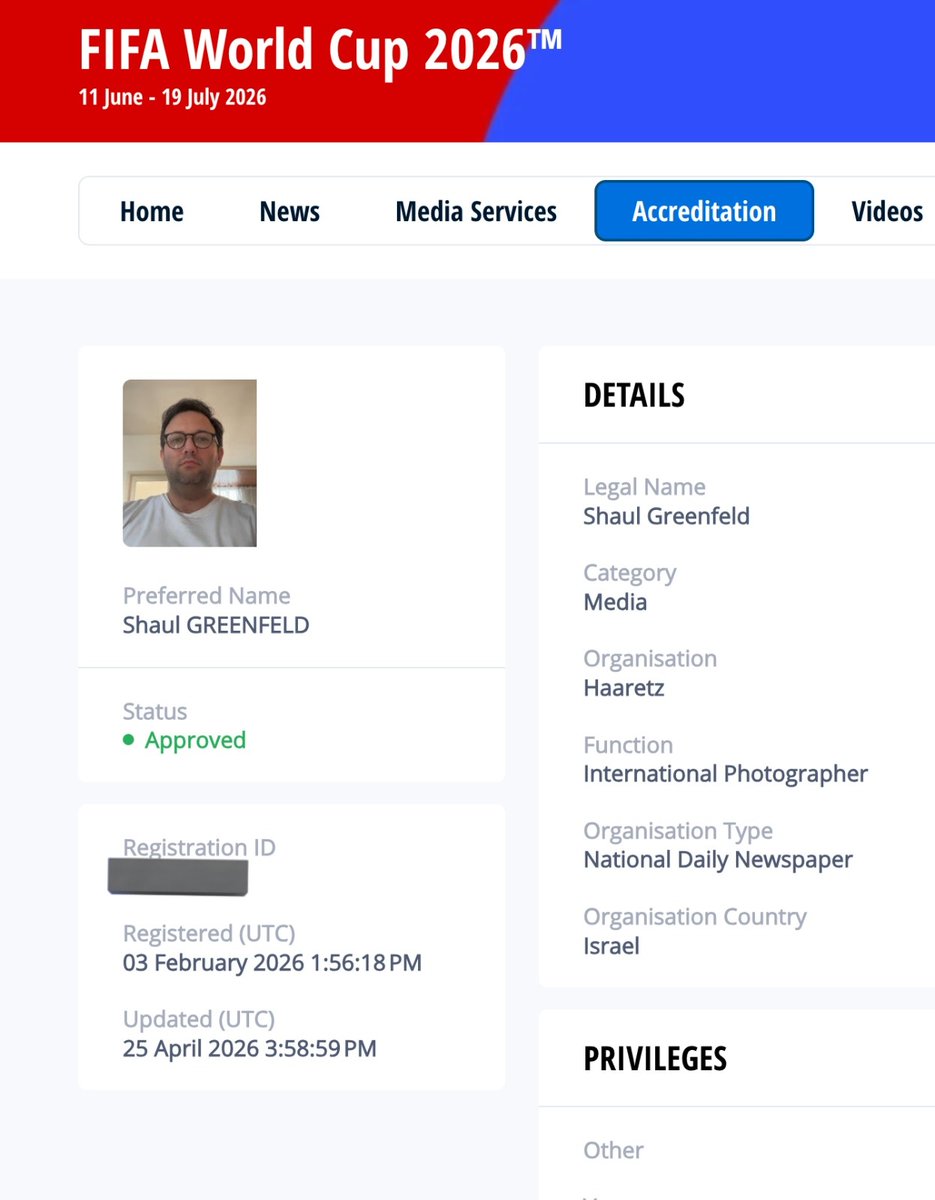Click the Status field label
Screen dimensions: 935x1200
point(155,712)
